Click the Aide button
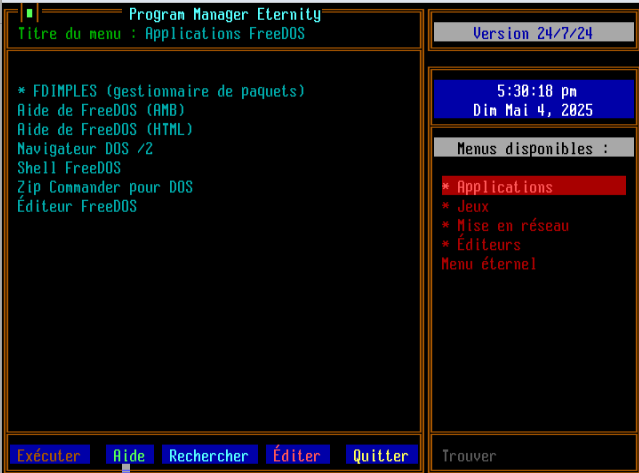Viewport: 639px width, 473px height. 128,456
